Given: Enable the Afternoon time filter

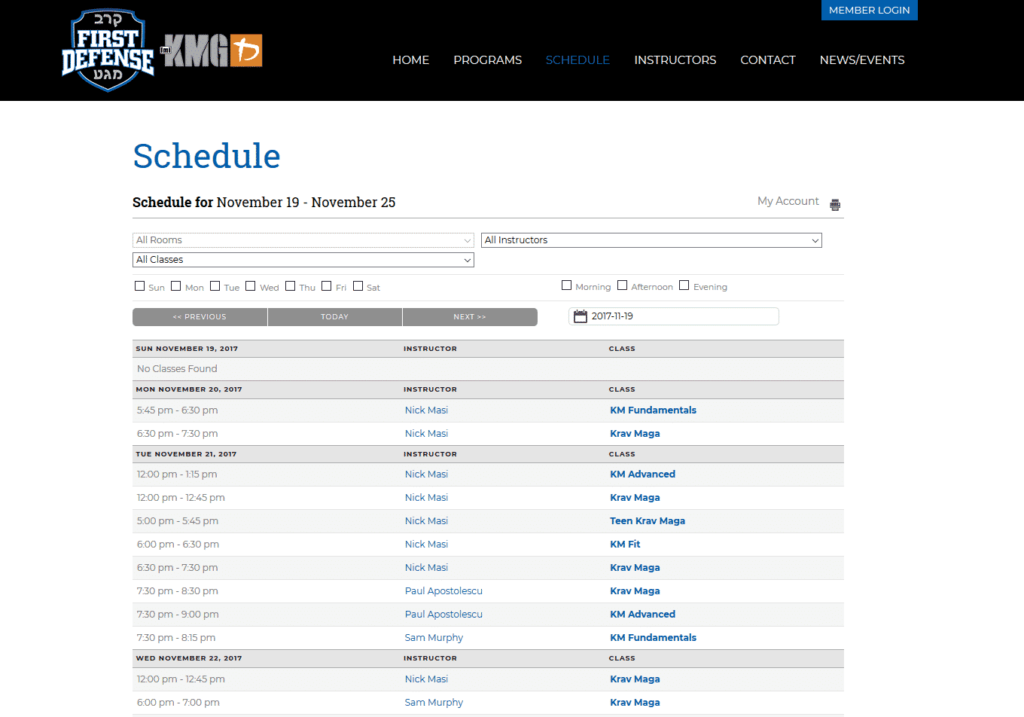Looking at the screenshot, I should pyautogui.click(x=622, y=285).
